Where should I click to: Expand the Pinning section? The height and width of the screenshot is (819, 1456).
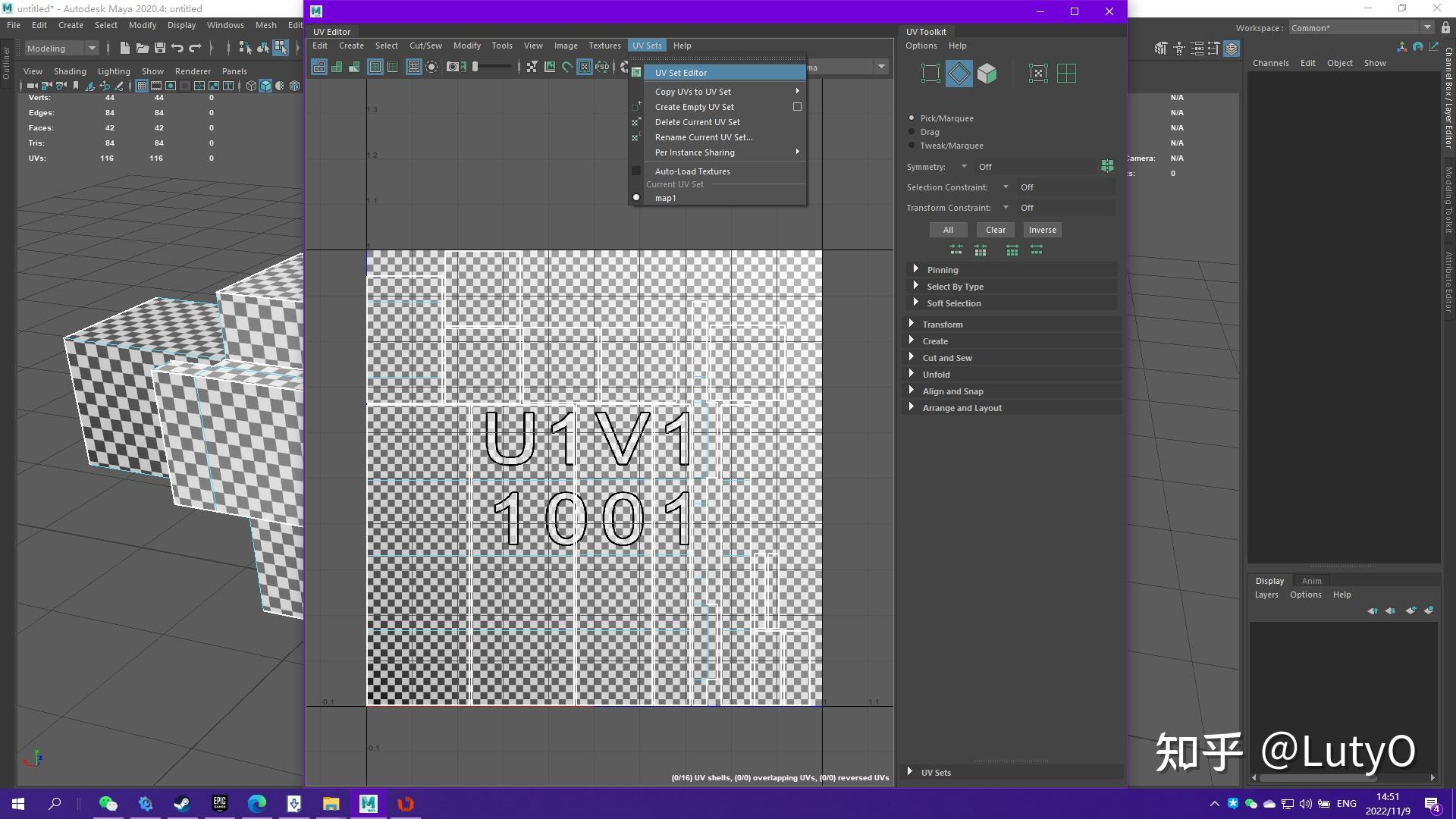click(x=1012, y=270)
